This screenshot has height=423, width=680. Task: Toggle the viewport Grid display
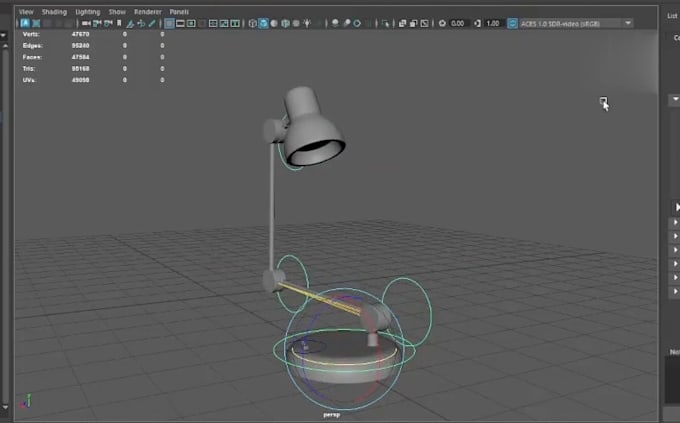click(x=169, y=23)
